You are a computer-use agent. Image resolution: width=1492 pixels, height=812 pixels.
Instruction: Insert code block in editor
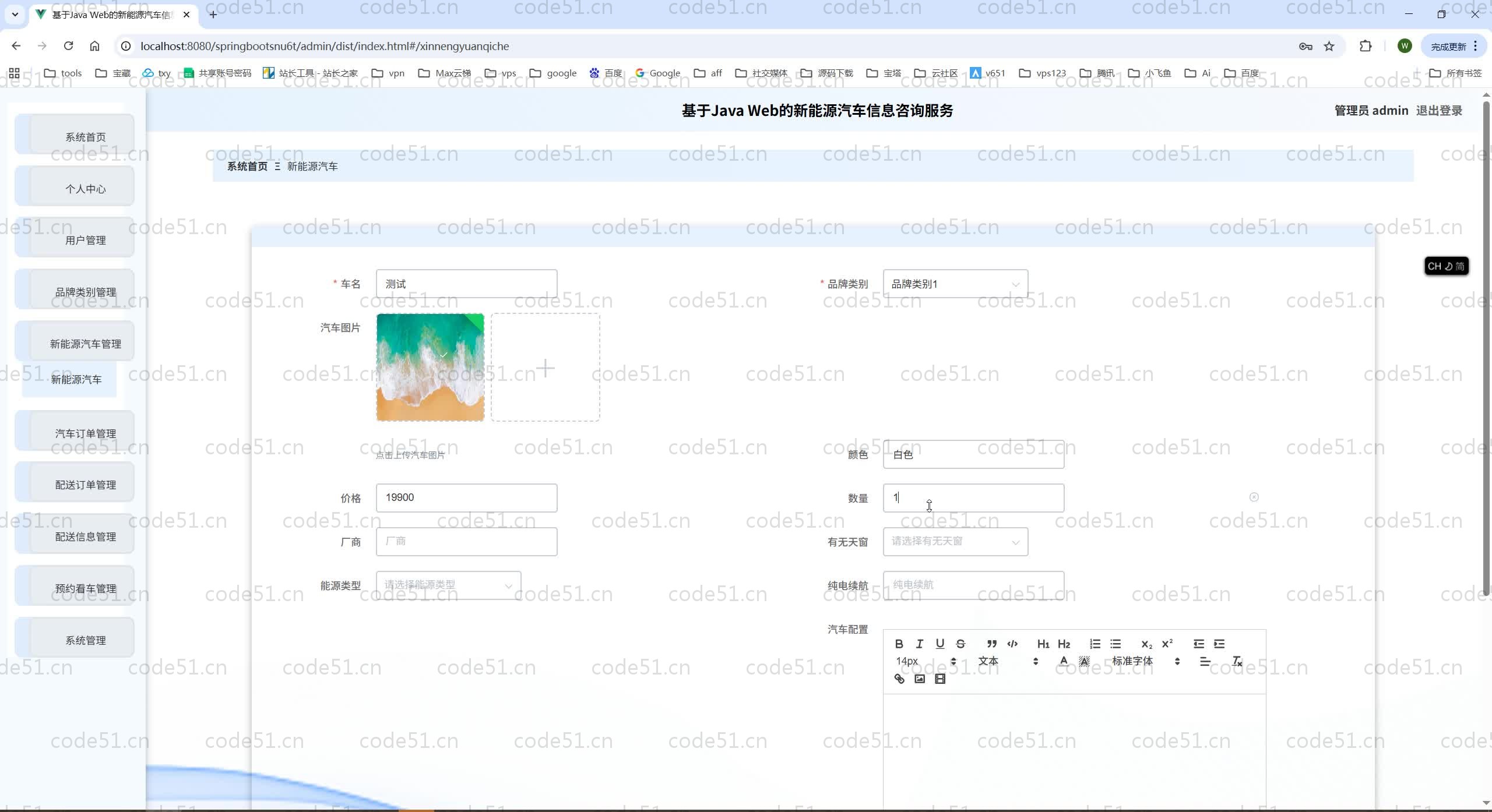1012,644
